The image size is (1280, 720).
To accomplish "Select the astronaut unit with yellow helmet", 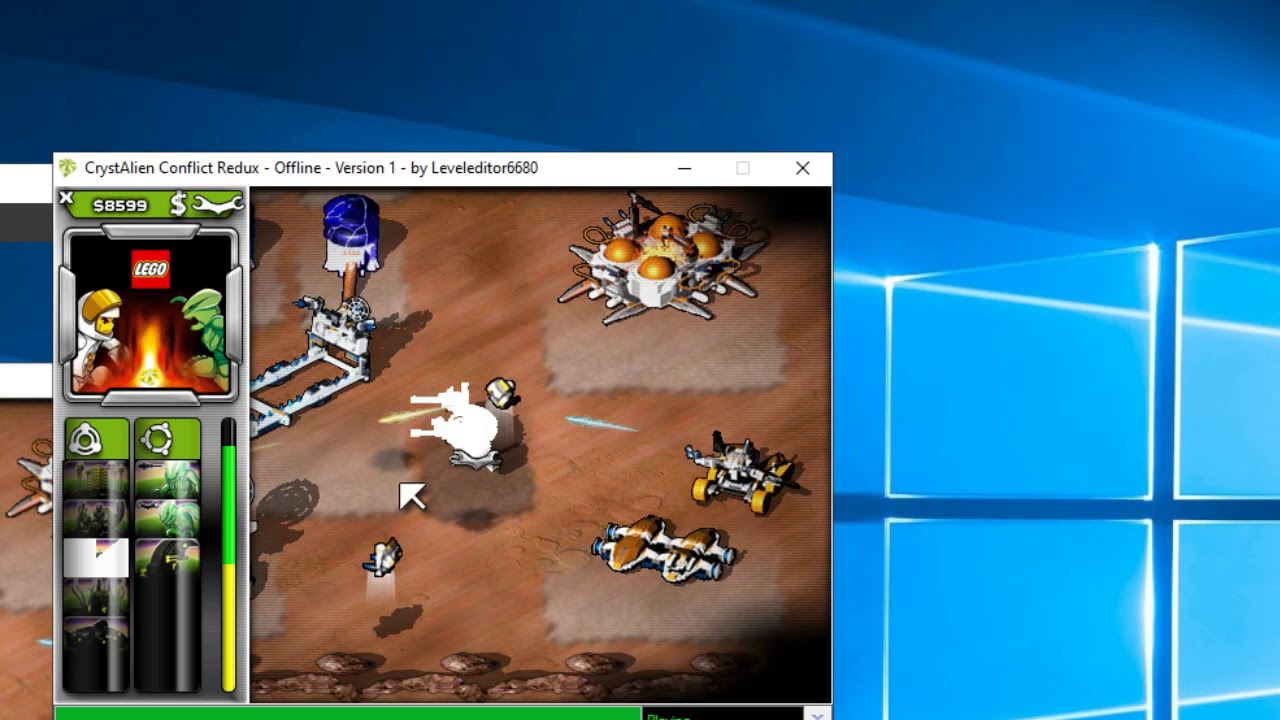I will point(501,393).
